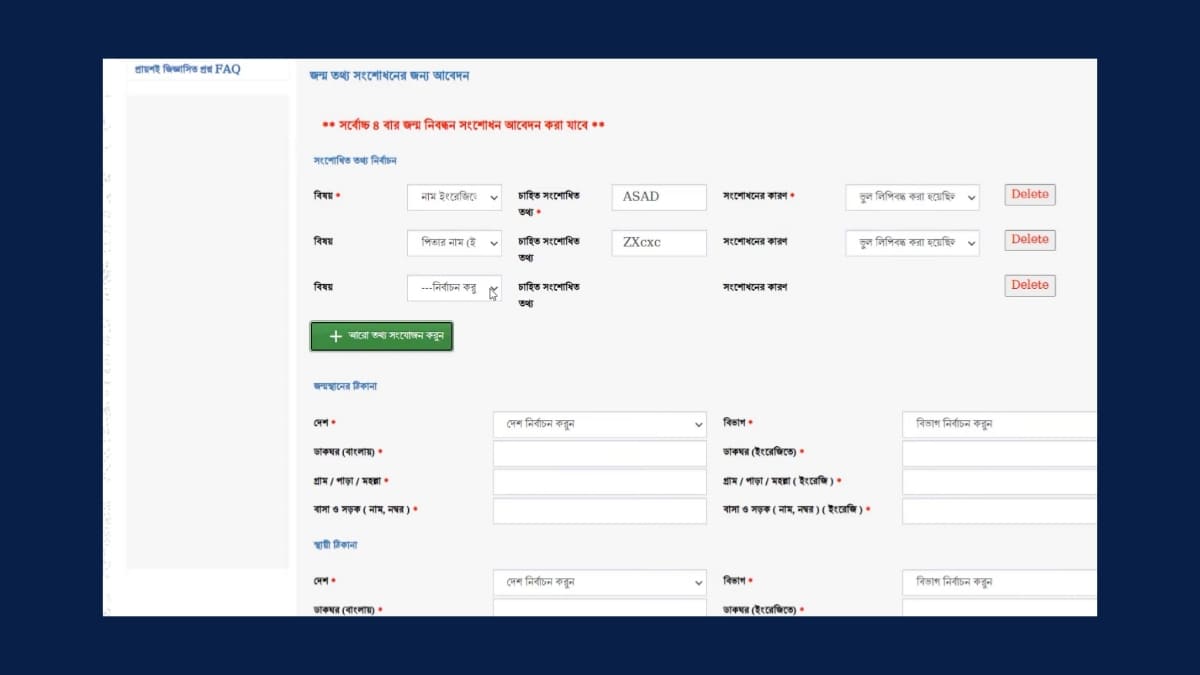Image resolution: width=1200 pixels, height=675 pixels.
Task: Click the birthplace ডাকঘর (ইংরেজিতে) input field
Action: (999, 453)
